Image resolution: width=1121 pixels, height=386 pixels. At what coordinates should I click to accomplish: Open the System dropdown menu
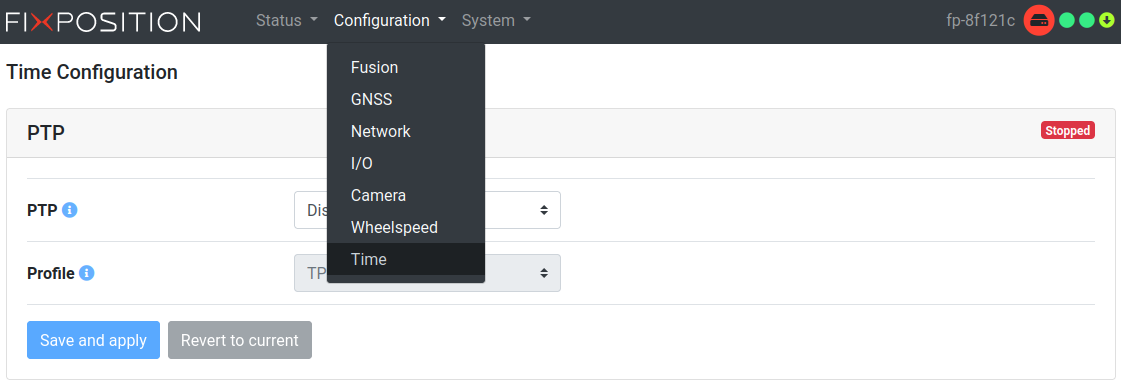click(x=496, y=21)
